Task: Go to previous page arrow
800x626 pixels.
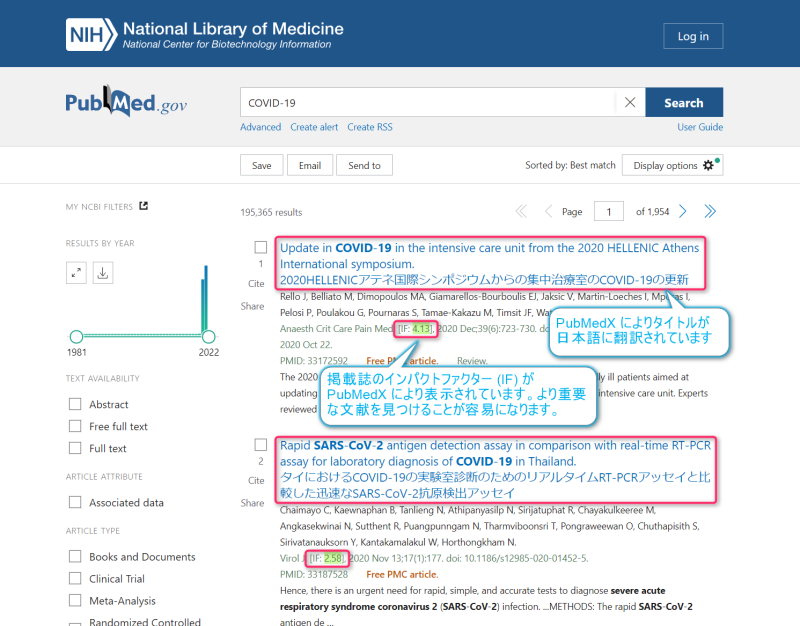Action: 548,211
